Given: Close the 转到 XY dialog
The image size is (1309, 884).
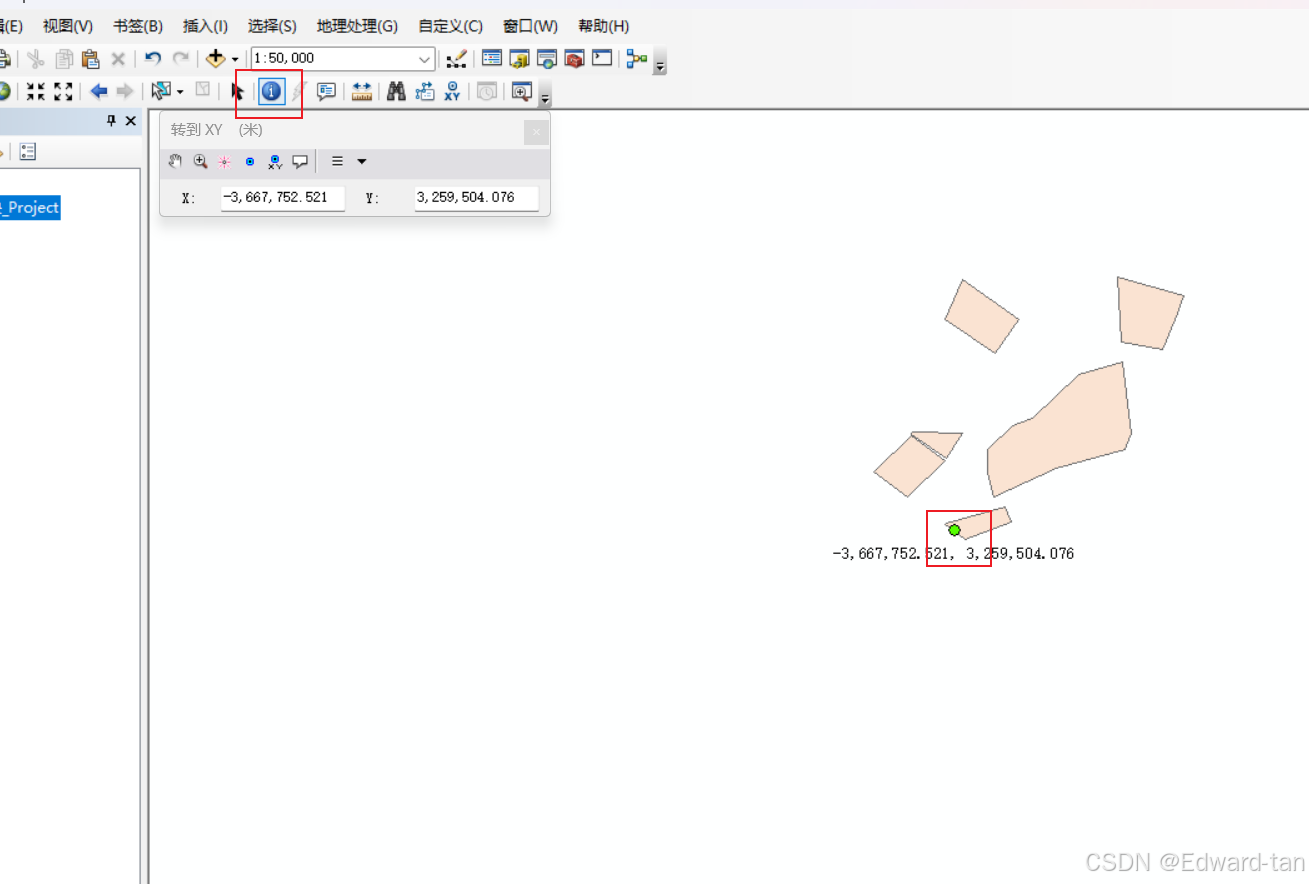Looking at the screenshot, I should [536, 132].
